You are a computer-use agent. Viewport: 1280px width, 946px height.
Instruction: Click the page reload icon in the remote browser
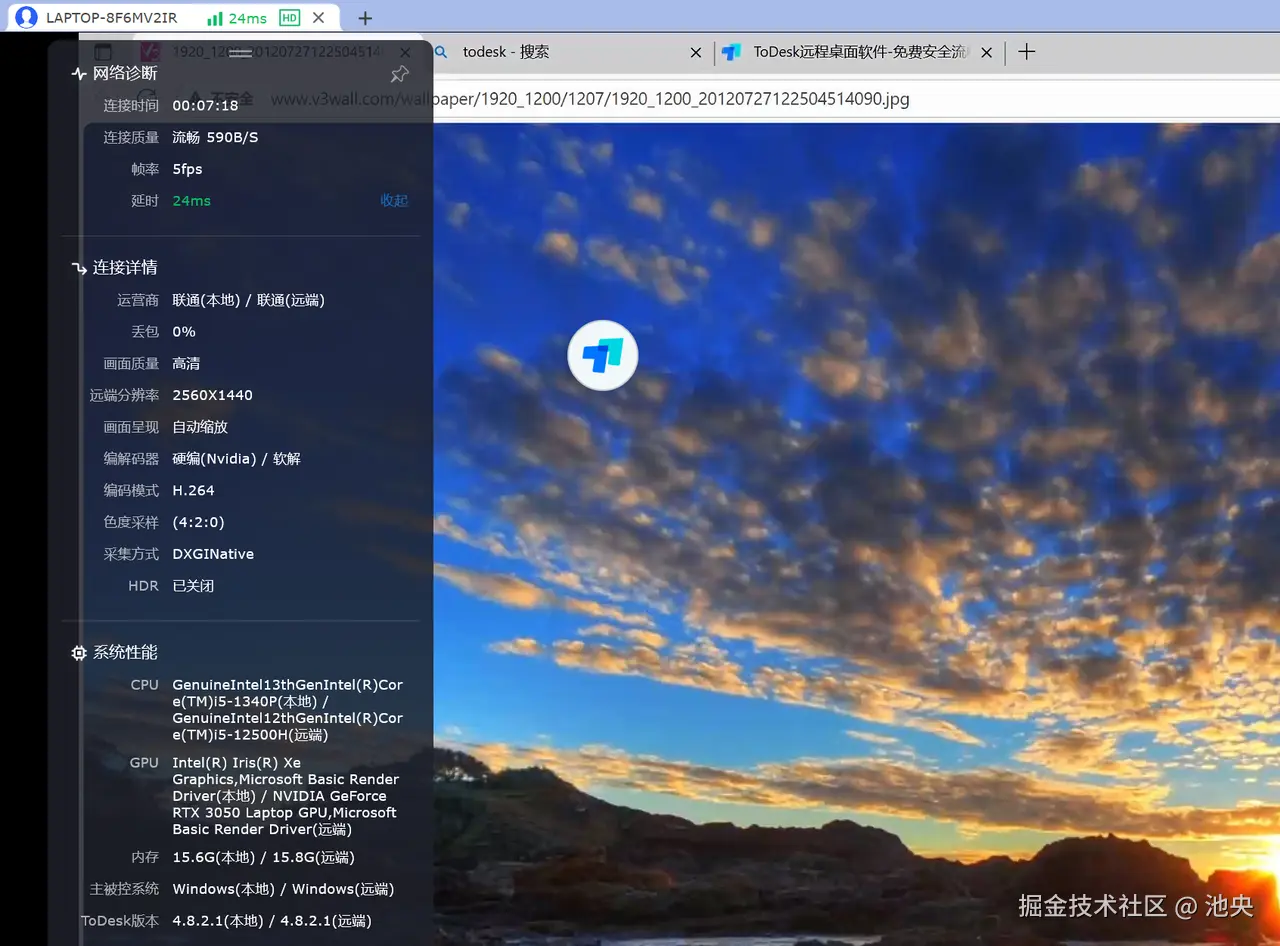[x=148, y=95]
